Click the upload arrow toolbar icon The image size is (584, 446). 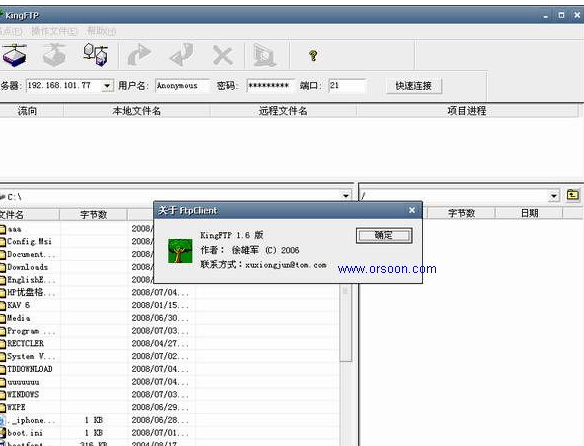[139, 55]
